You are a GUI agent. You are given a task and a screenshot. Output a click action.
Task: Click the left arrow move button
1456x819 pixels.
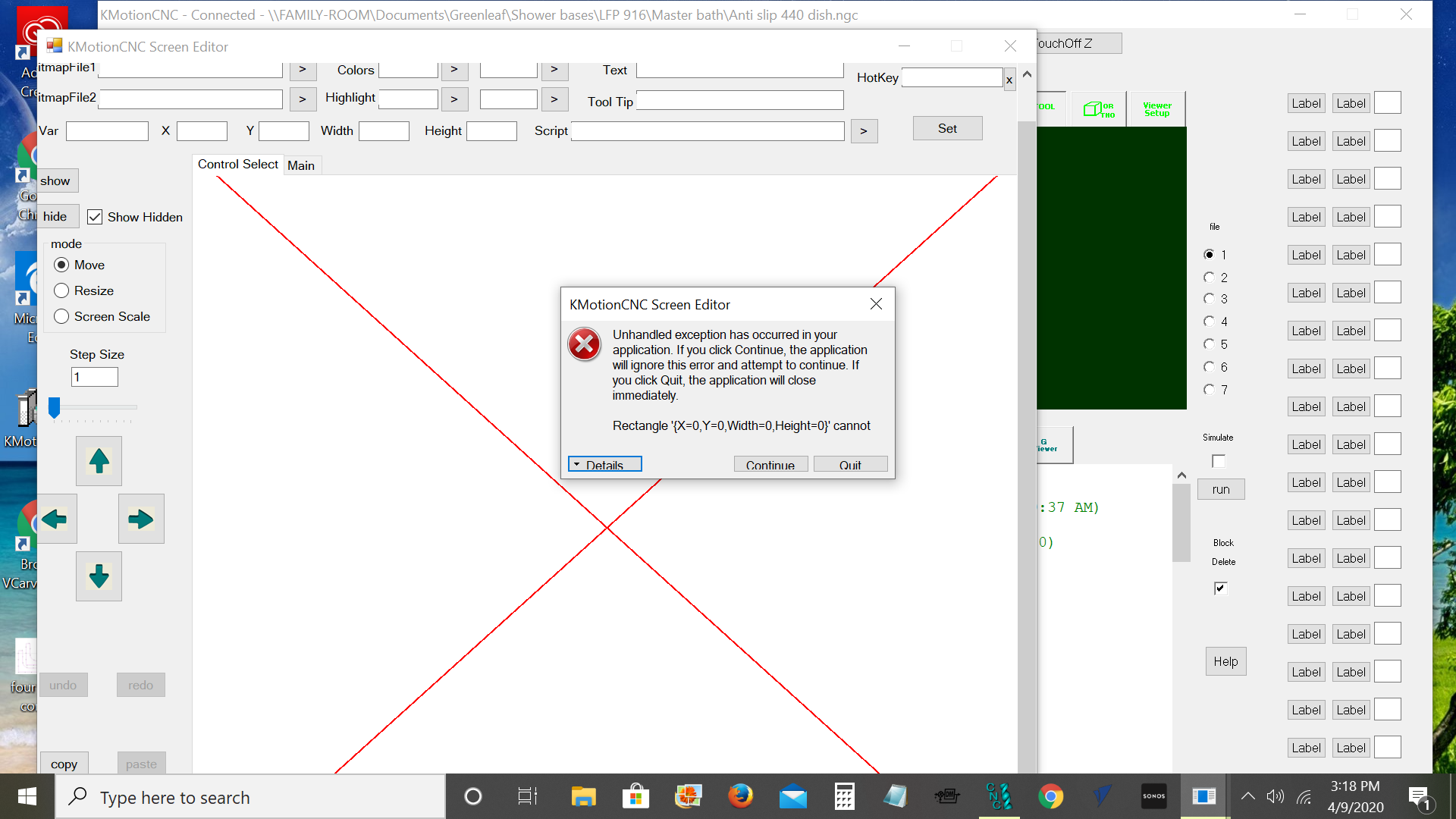click(x=55, y=519)
